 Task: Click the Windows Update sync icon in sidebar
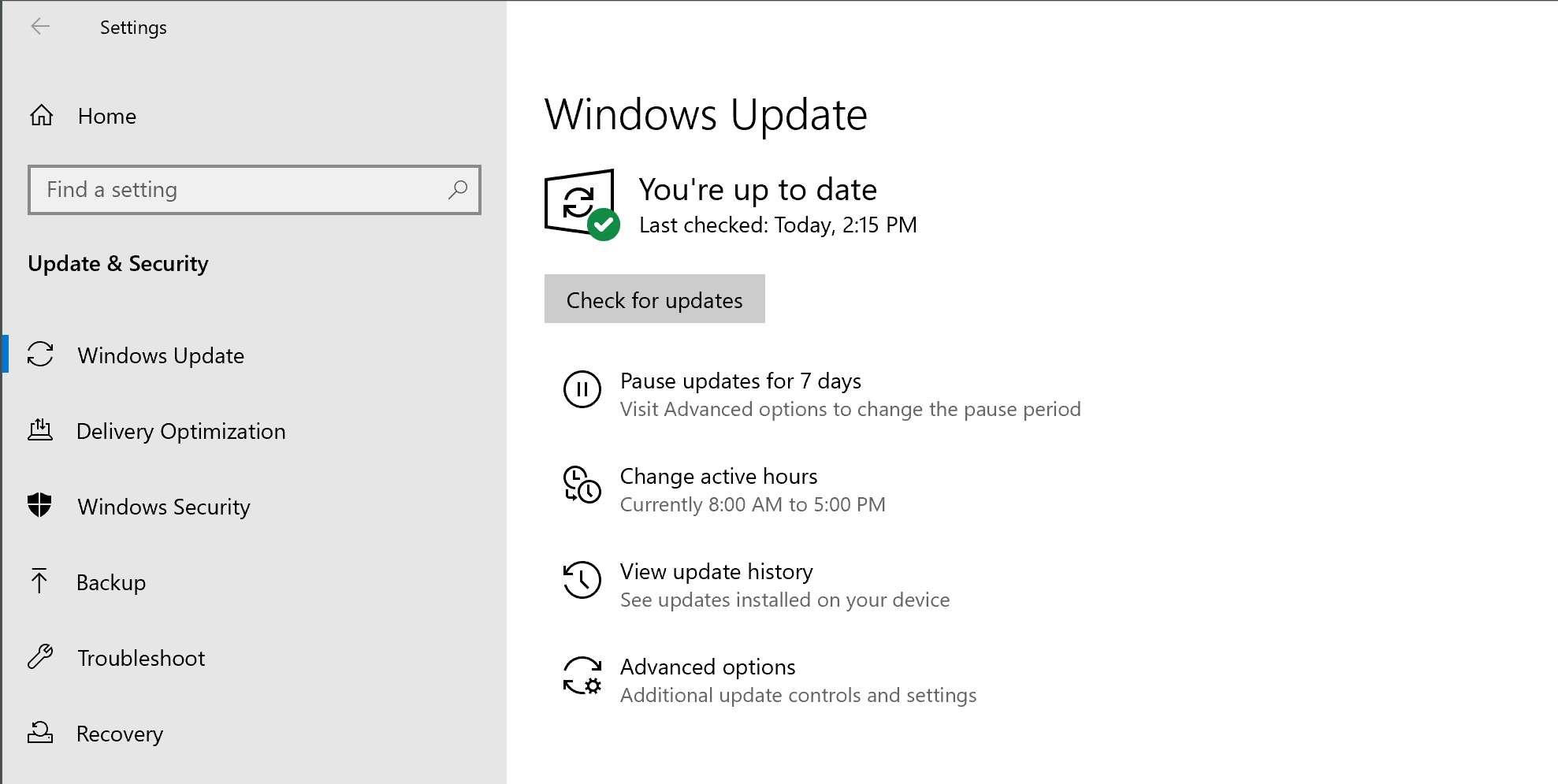[40, 355]
